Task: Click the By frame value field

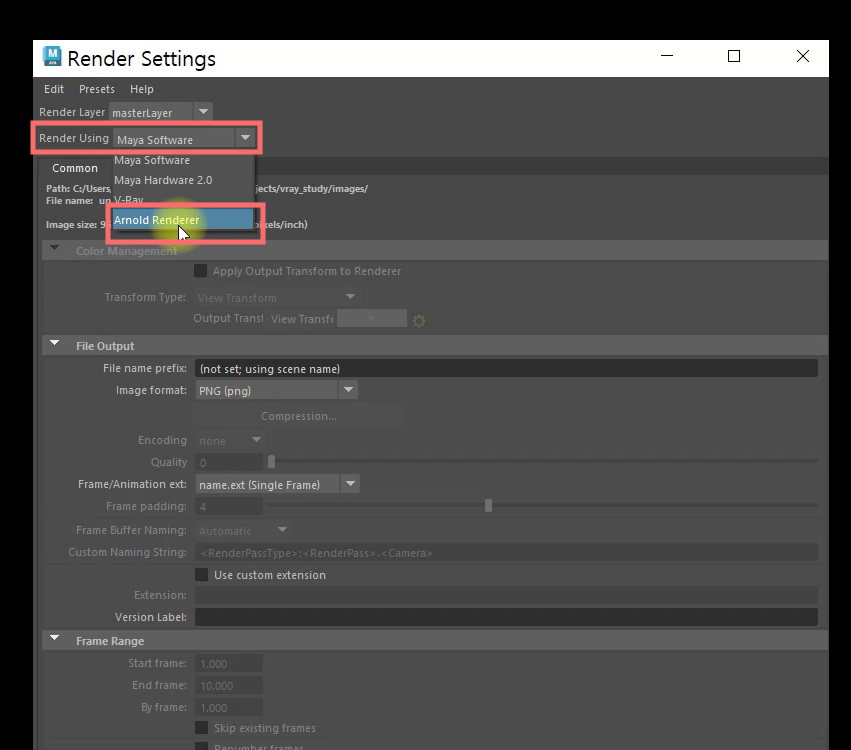Action: pyautogui.click(x=229, y=708)
